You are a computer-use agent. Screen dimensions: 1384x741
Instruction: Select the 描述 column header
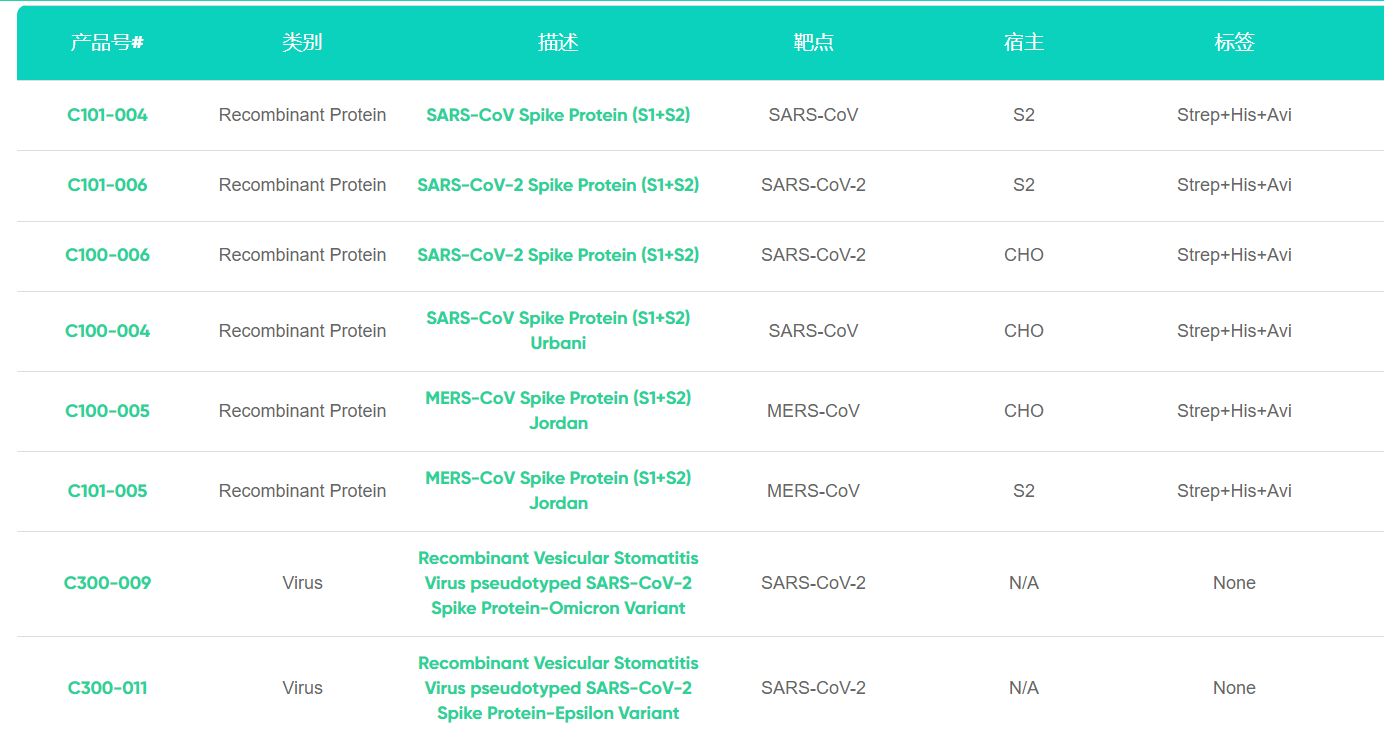point(558,43)
